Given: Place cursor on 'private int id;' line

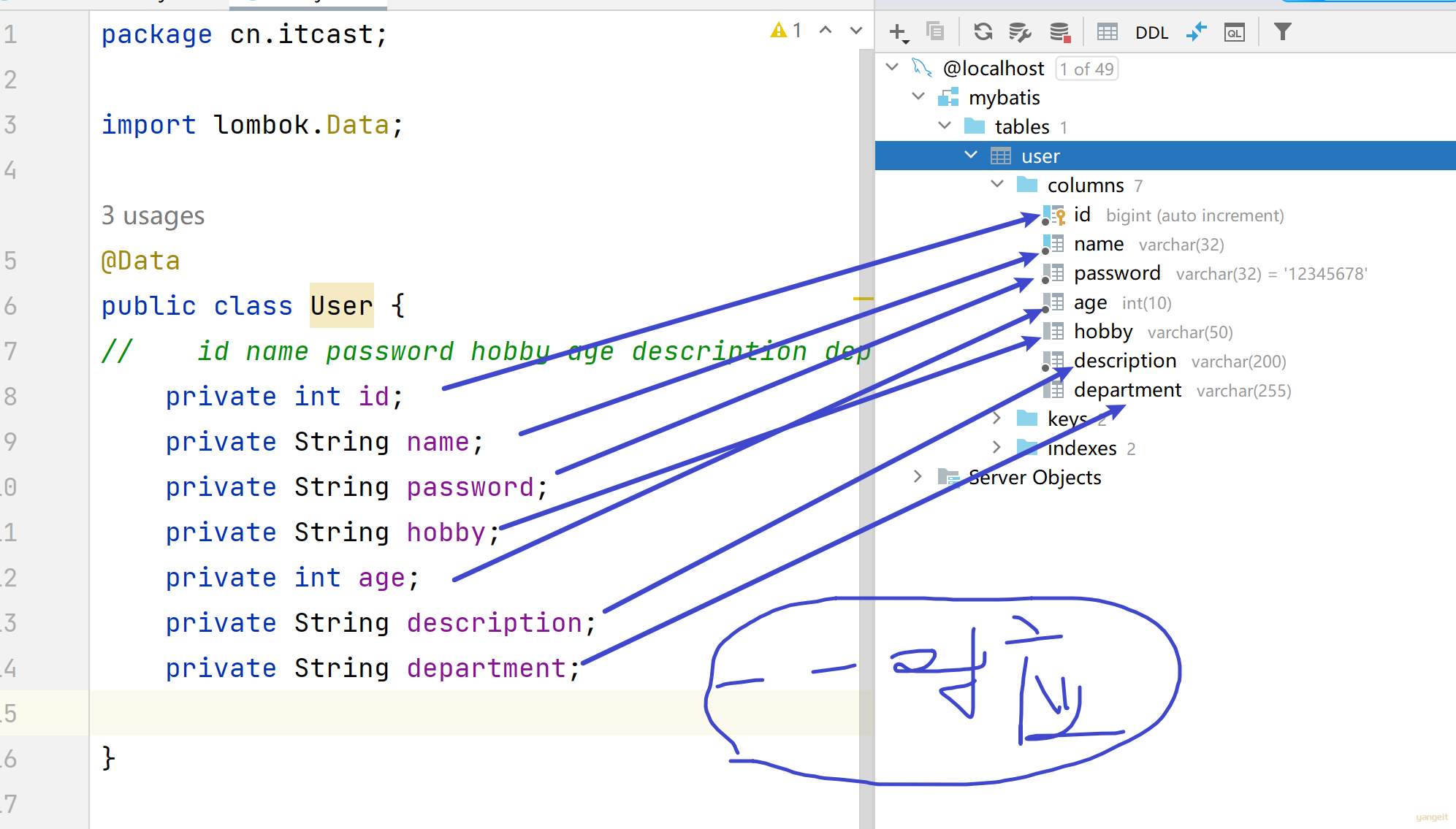Looking at the screenshot, I should pyautogui.click(x=284, y=397).
